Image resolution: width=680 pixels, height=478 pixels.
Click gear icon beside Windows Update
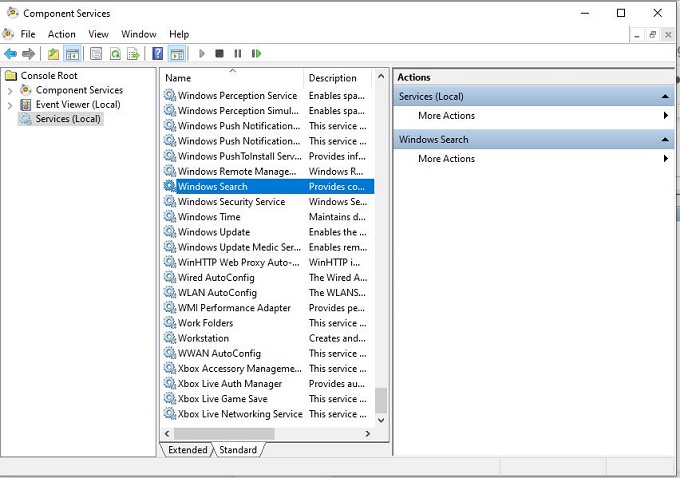(x=170, y=232)
